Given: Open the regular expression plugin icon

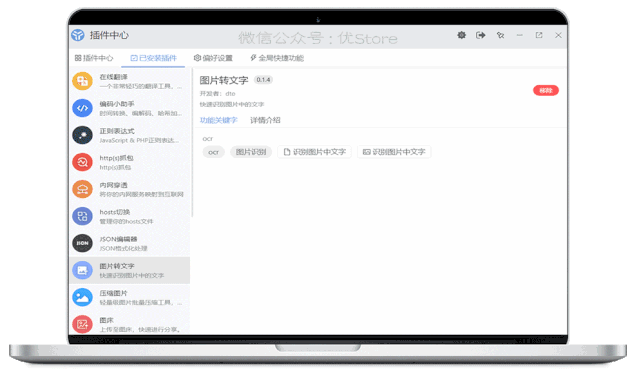Looking at the screenshot, I should point(82,135).
